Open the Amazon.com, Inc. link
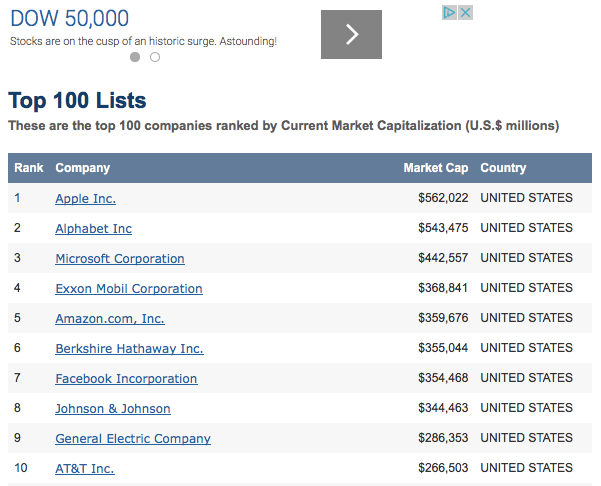The width and height of the screenshot is (601, 486). [x=110, y=319]
